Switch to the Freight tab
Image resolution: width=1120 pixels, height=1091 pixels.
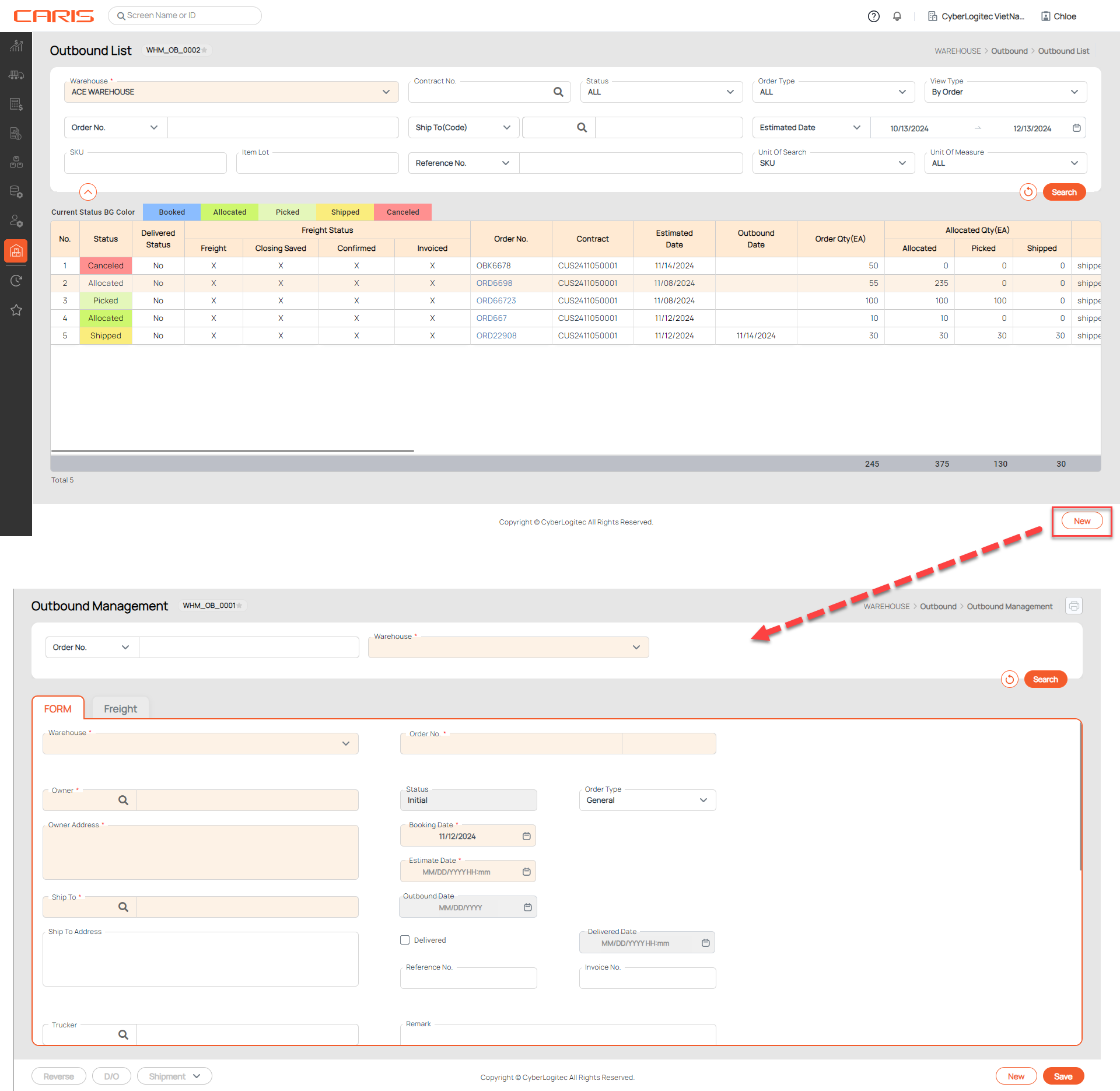point(120,709)
